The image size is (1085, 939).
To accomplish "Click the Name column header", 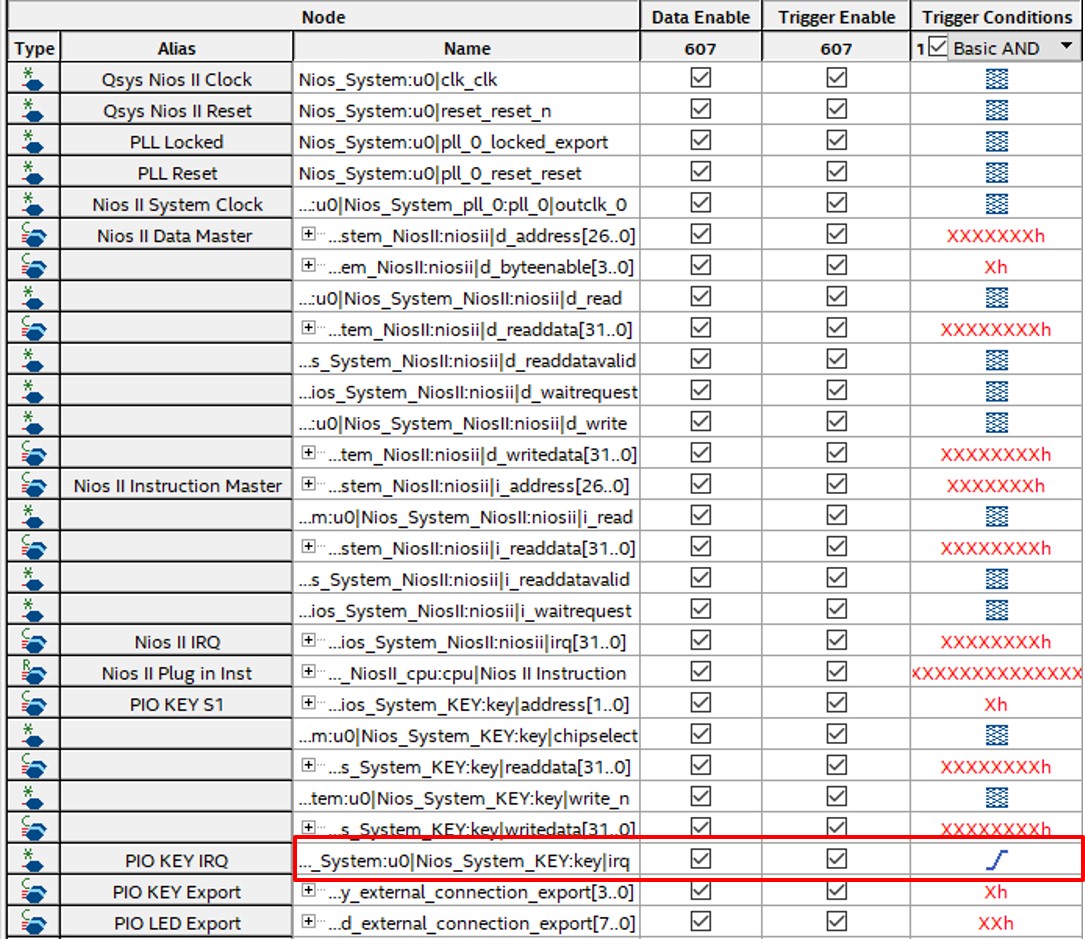I will tap(467, 48).
